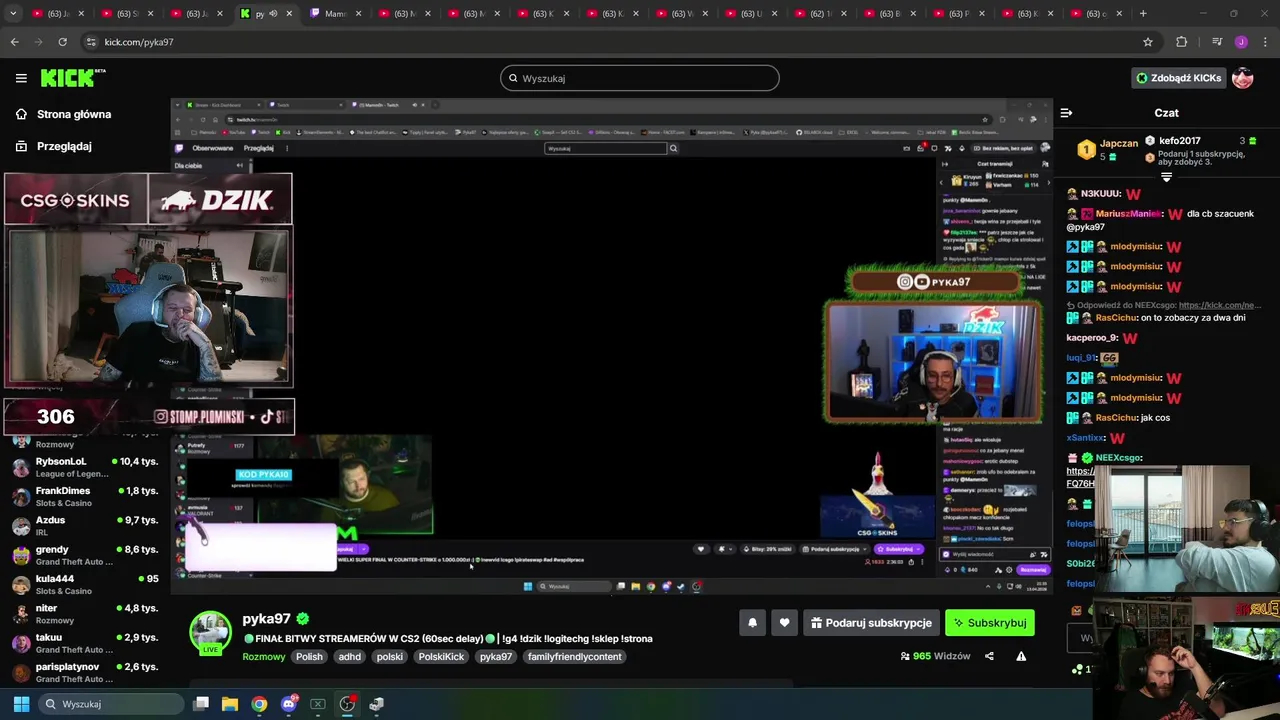Open Chrome three-dot menu
The image size is (1280, 720).
[1266, 42]
